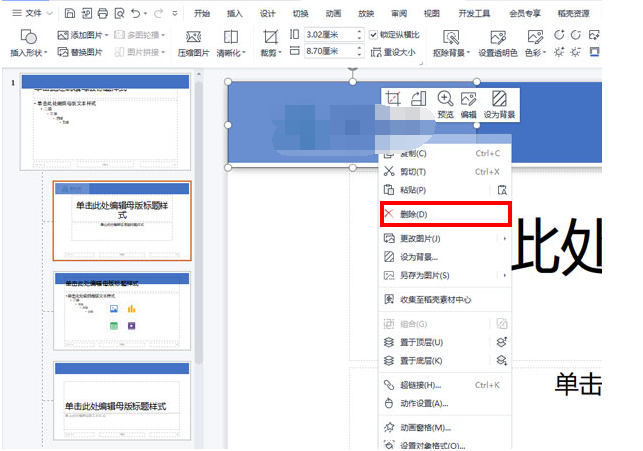Click the increase brightness sun icon
The width and height of the screenshot is (643, 451).
[559, 52]
